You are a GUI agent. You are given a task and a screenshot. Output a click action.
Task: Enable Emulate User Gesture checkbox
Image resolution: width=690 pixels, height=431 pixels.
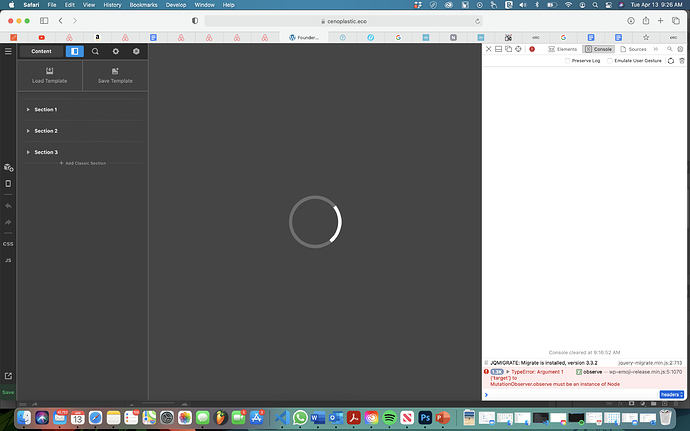coord(610,61)
